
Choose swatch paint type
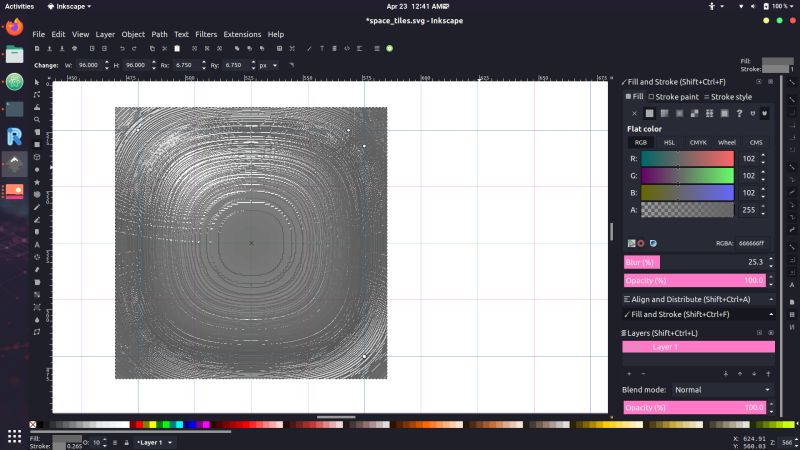pos(724,113)
